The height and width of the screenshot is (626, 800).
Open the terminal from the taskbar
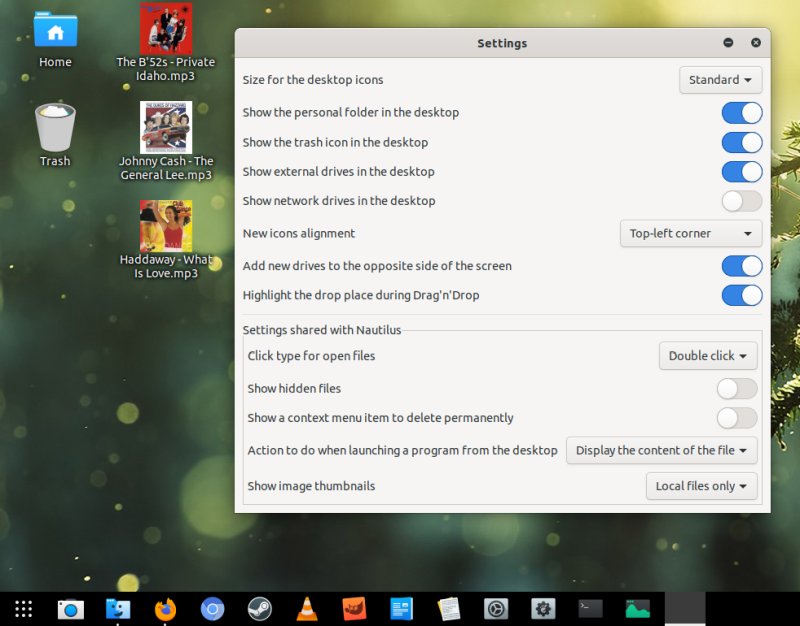(590, 608)
